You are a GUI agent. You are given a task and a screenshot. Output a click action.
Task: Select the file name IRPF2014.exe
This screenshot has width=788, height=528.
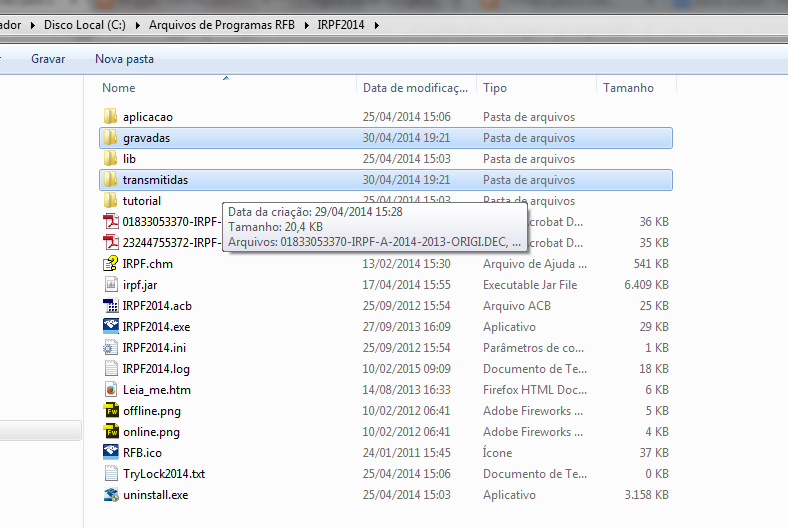156,327
